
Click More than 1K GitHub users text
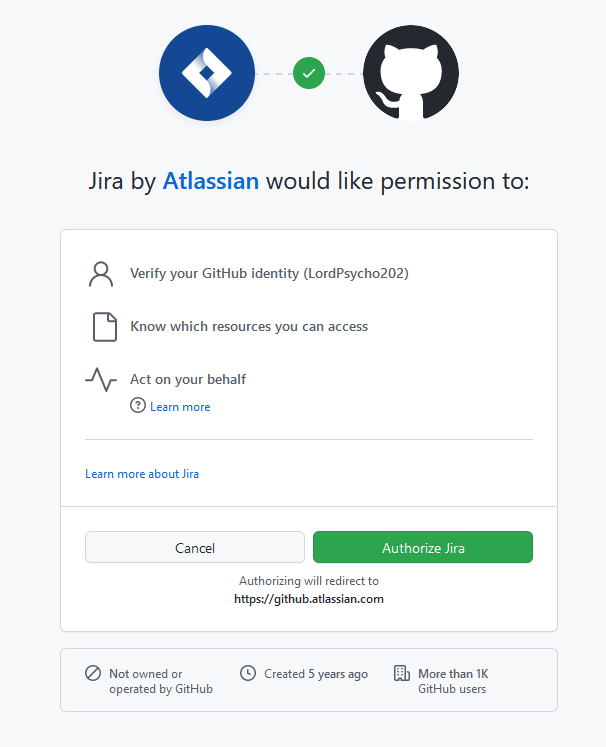[453, 681]
